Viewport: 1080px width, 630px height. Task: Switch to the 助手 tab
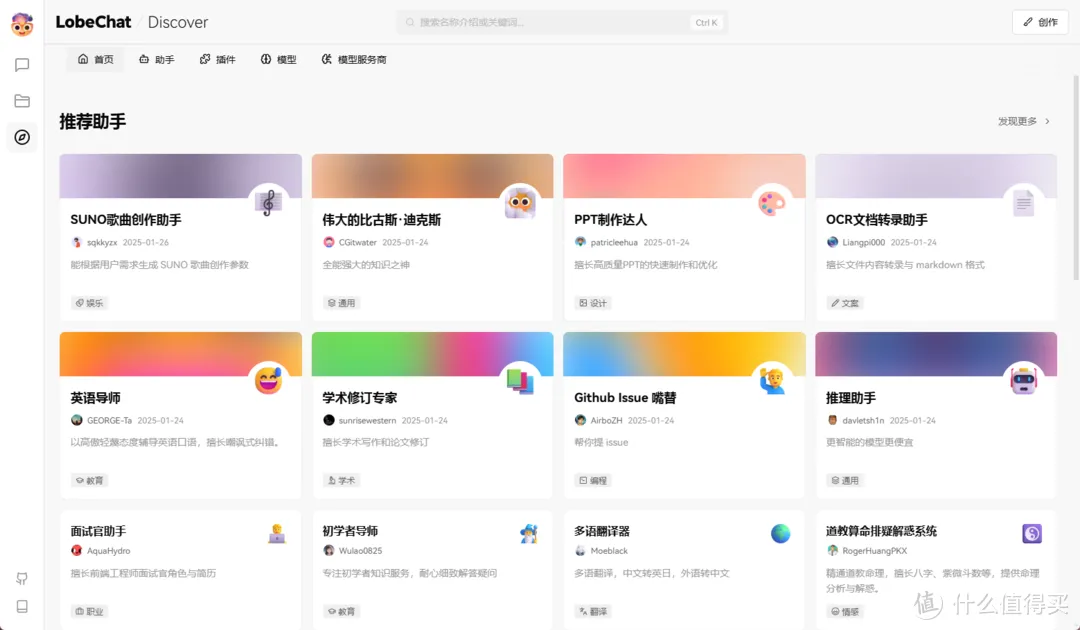156,59
